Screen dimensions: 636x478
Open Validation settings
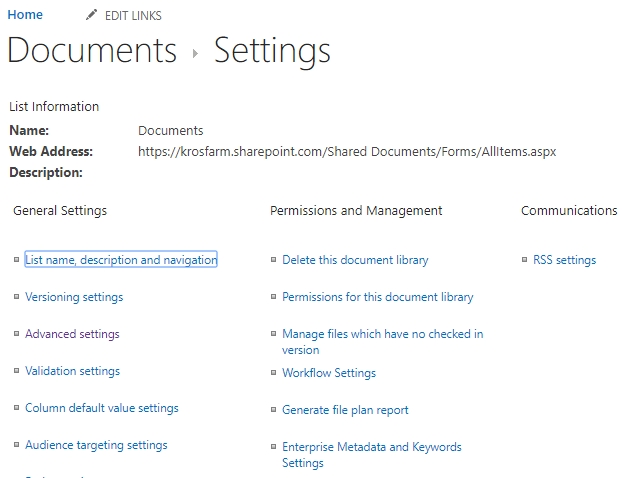click(x=73, y=370)
